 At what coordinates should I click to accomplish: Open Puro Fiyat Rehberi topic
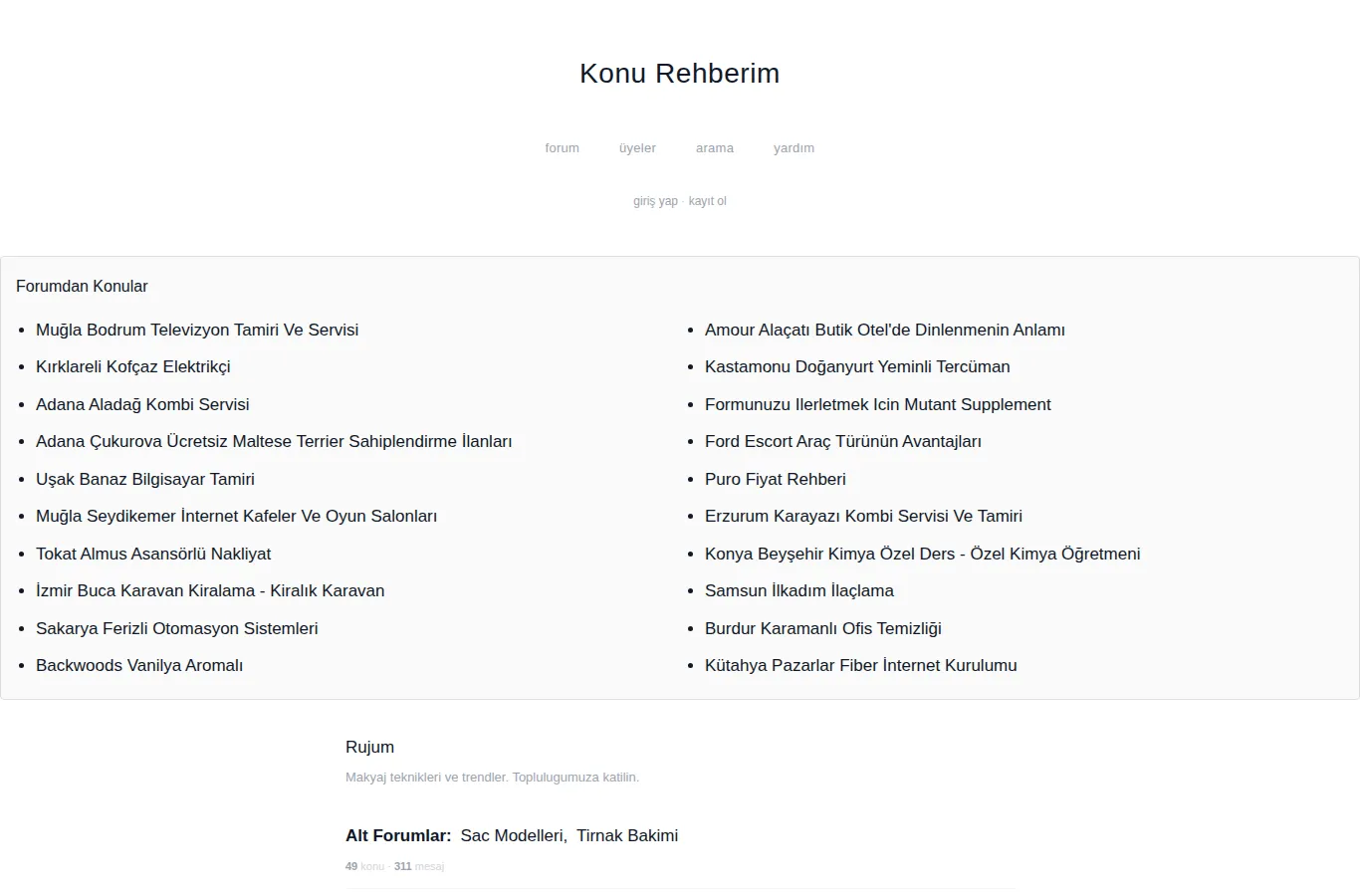[776, 479]
